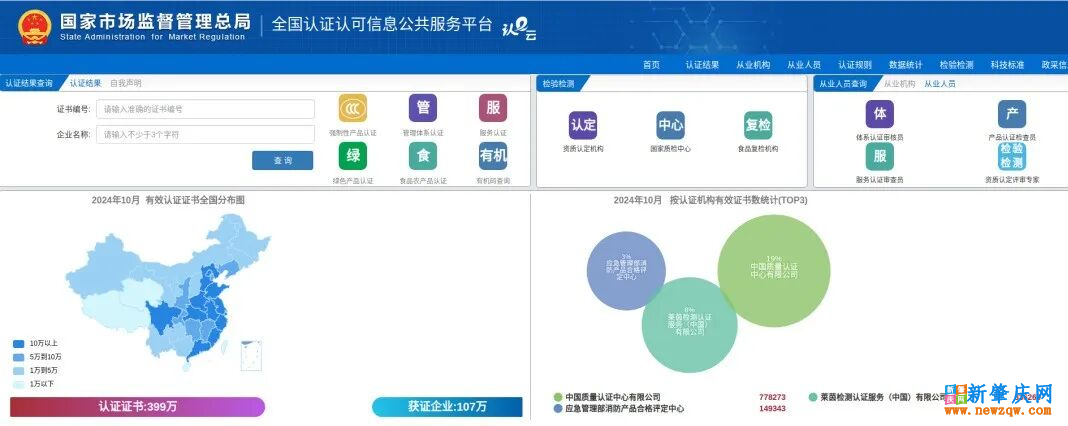Click the 产品认证检查员 icon

(x=1011, y=114)
